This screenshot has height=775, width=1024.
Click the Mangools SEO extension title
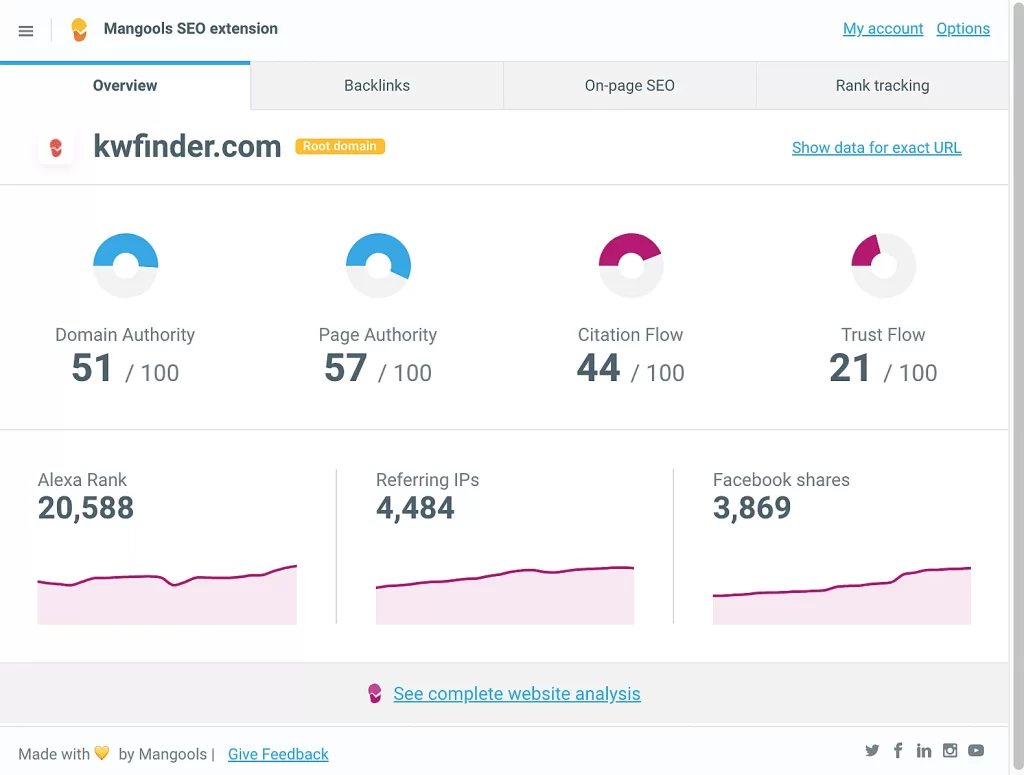pos(191,29)
